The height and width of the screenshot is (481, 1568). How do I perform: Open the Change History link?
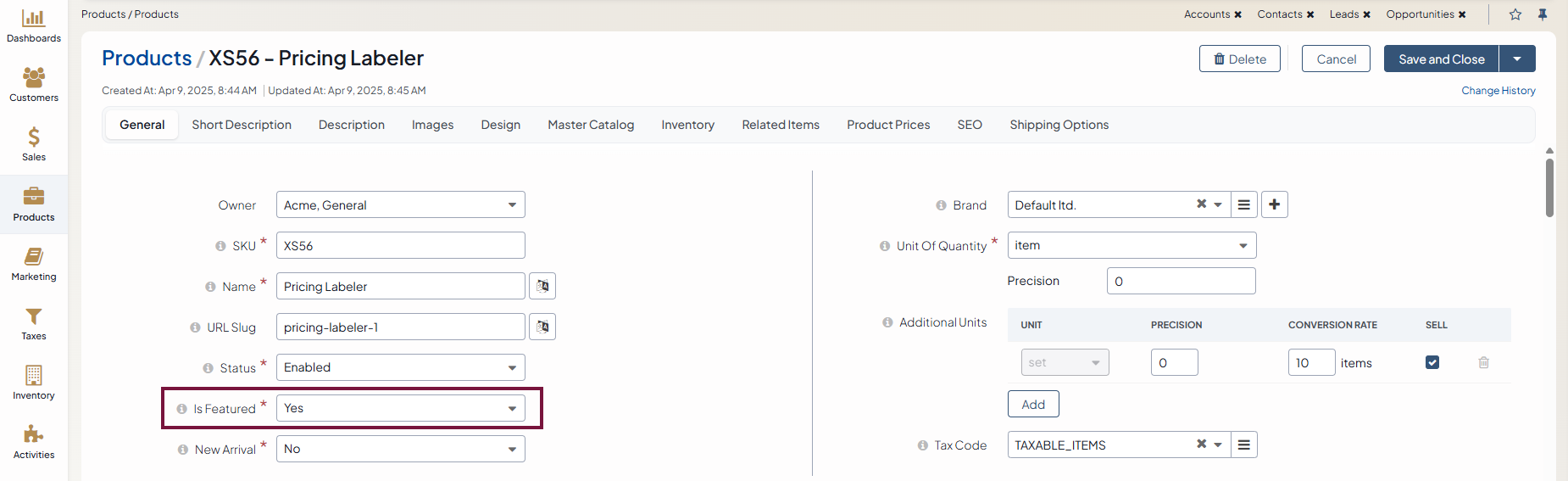(1498, 91)
